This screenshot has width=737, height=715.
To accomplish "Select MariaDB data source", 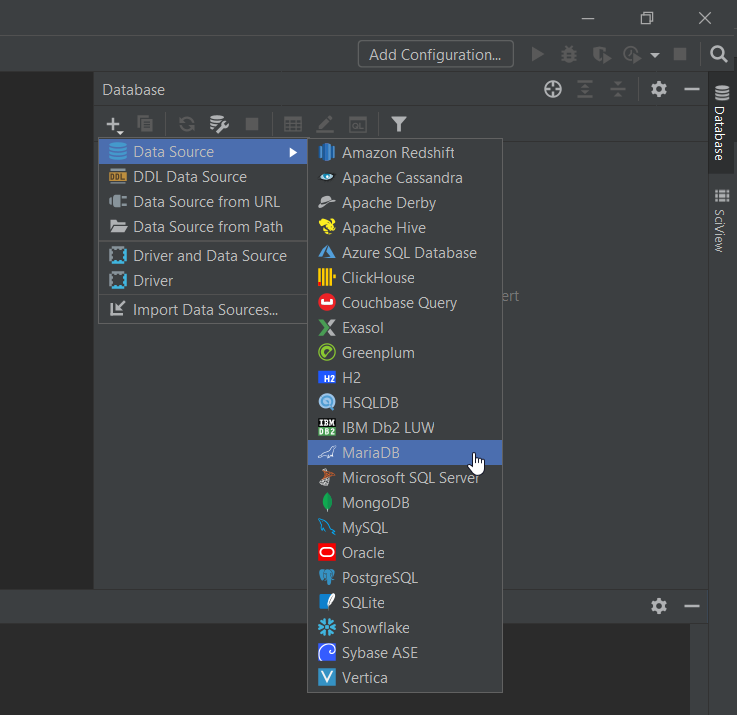I will coord(405,453).
